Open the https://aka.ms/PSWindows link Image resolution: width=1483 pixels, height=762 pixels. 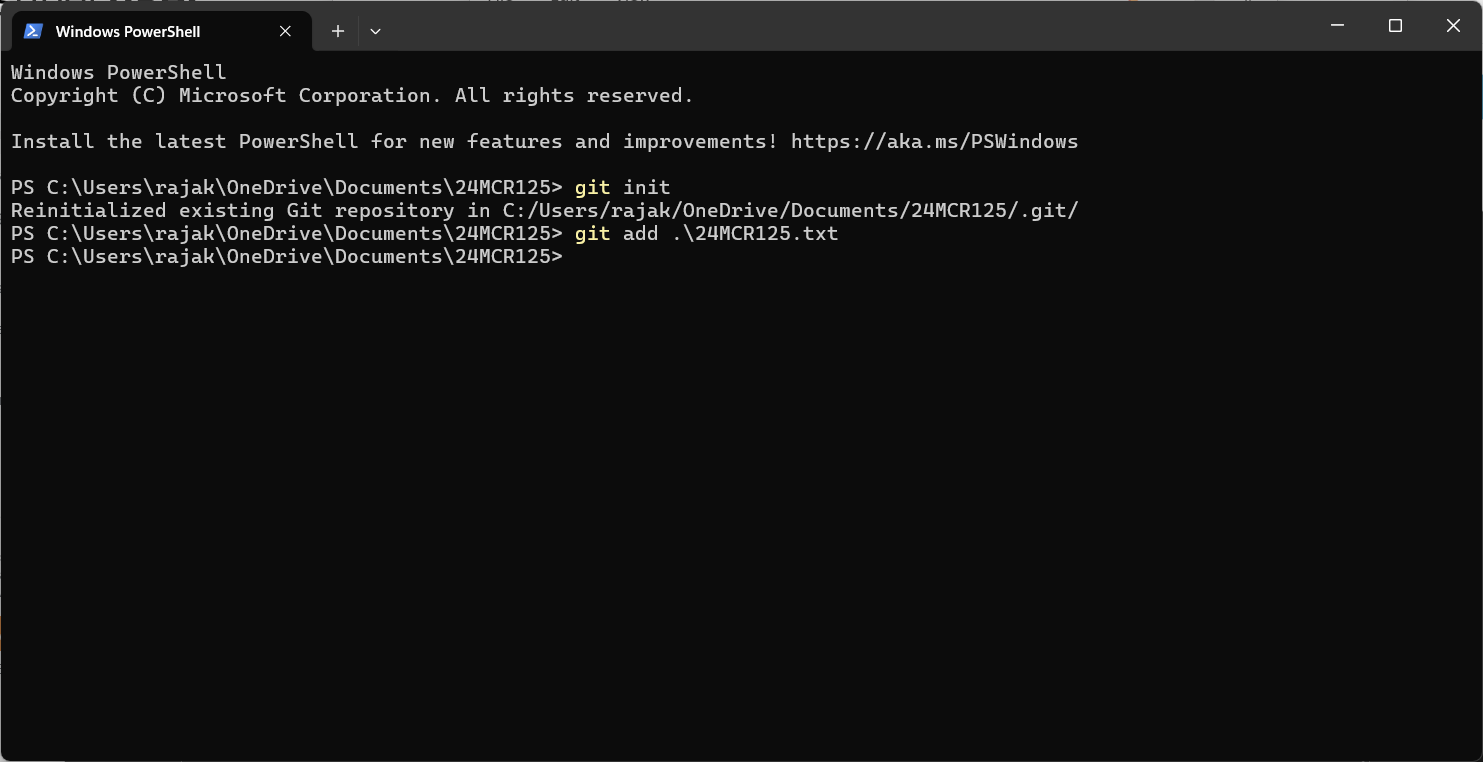point(934,142)
